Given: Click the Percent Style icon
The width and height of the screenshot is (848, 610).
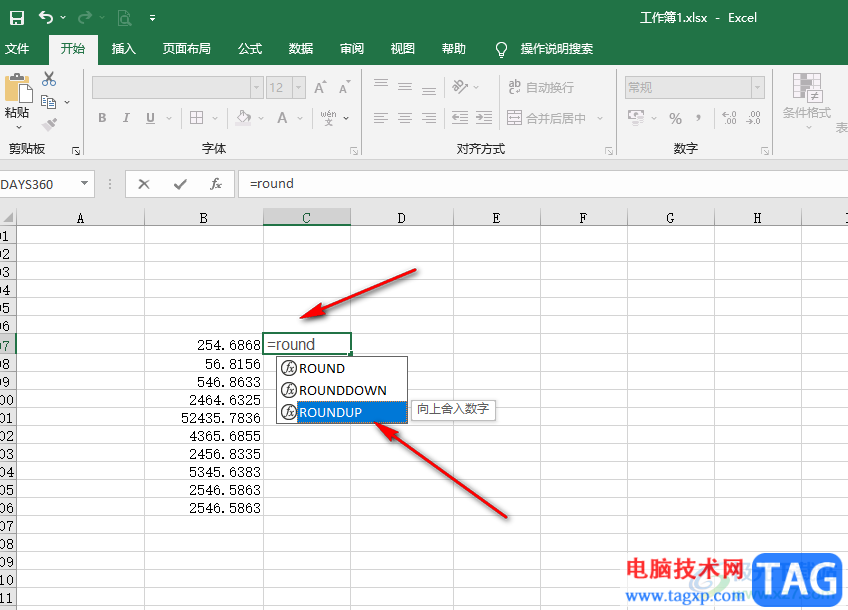Looking at the screenshot, I should pyautogui.click(x=675, y=118).
